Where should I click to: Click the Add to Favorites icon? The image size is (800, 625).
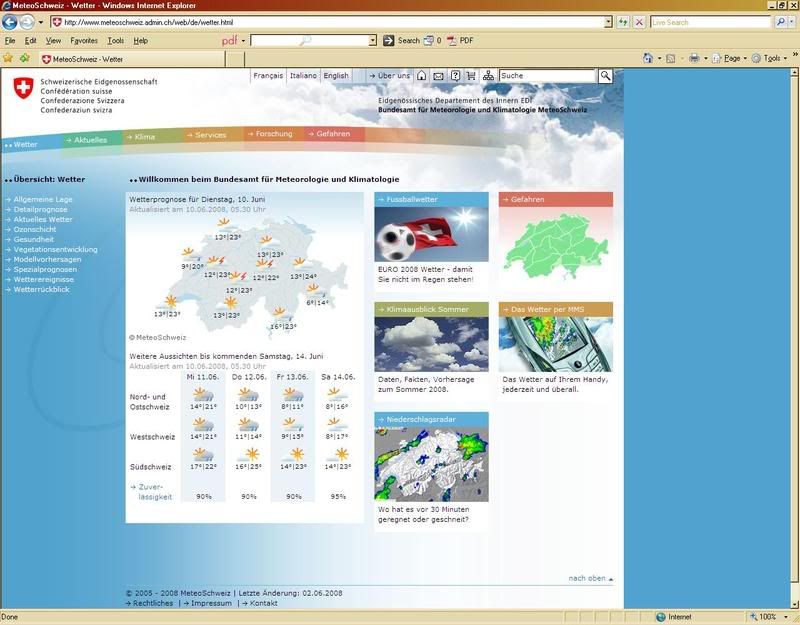(x=24, y=58)
